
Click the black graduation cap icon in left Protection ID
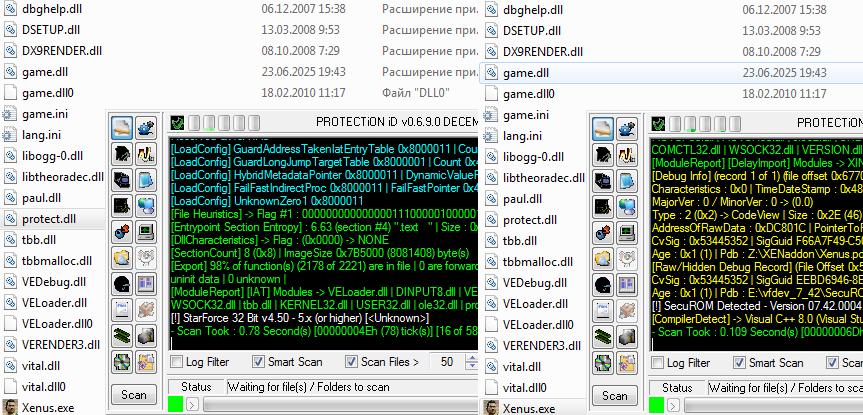(121, 155)
